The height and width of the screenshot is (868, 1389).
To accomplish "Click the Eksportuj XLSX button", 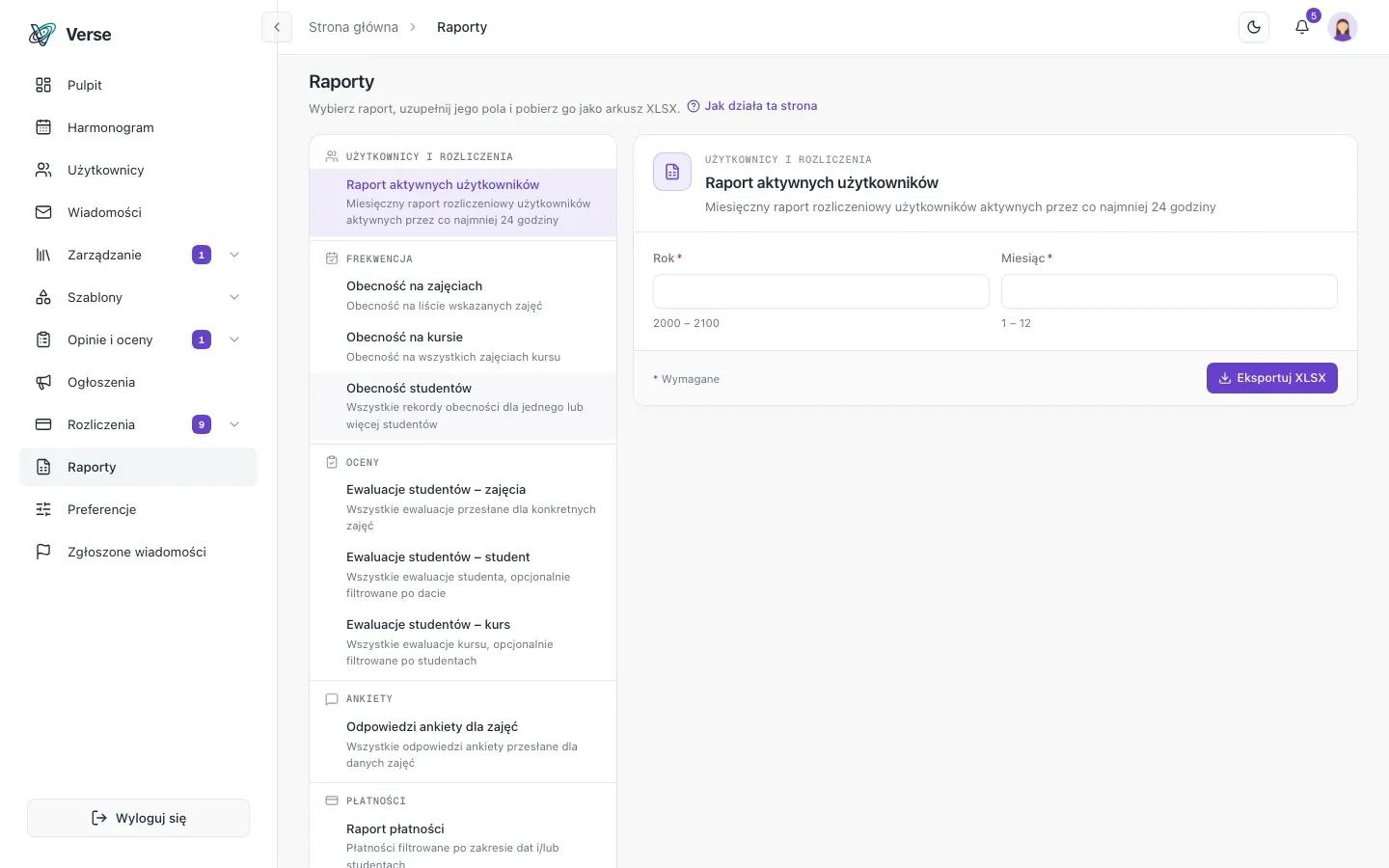I will click(1271, 378).
